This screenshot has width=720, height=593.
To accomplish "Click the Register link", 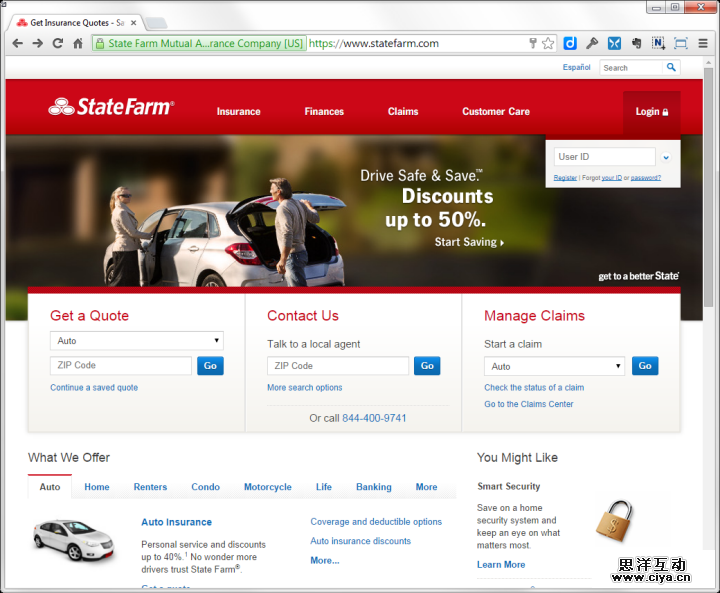I will (565, 178).
